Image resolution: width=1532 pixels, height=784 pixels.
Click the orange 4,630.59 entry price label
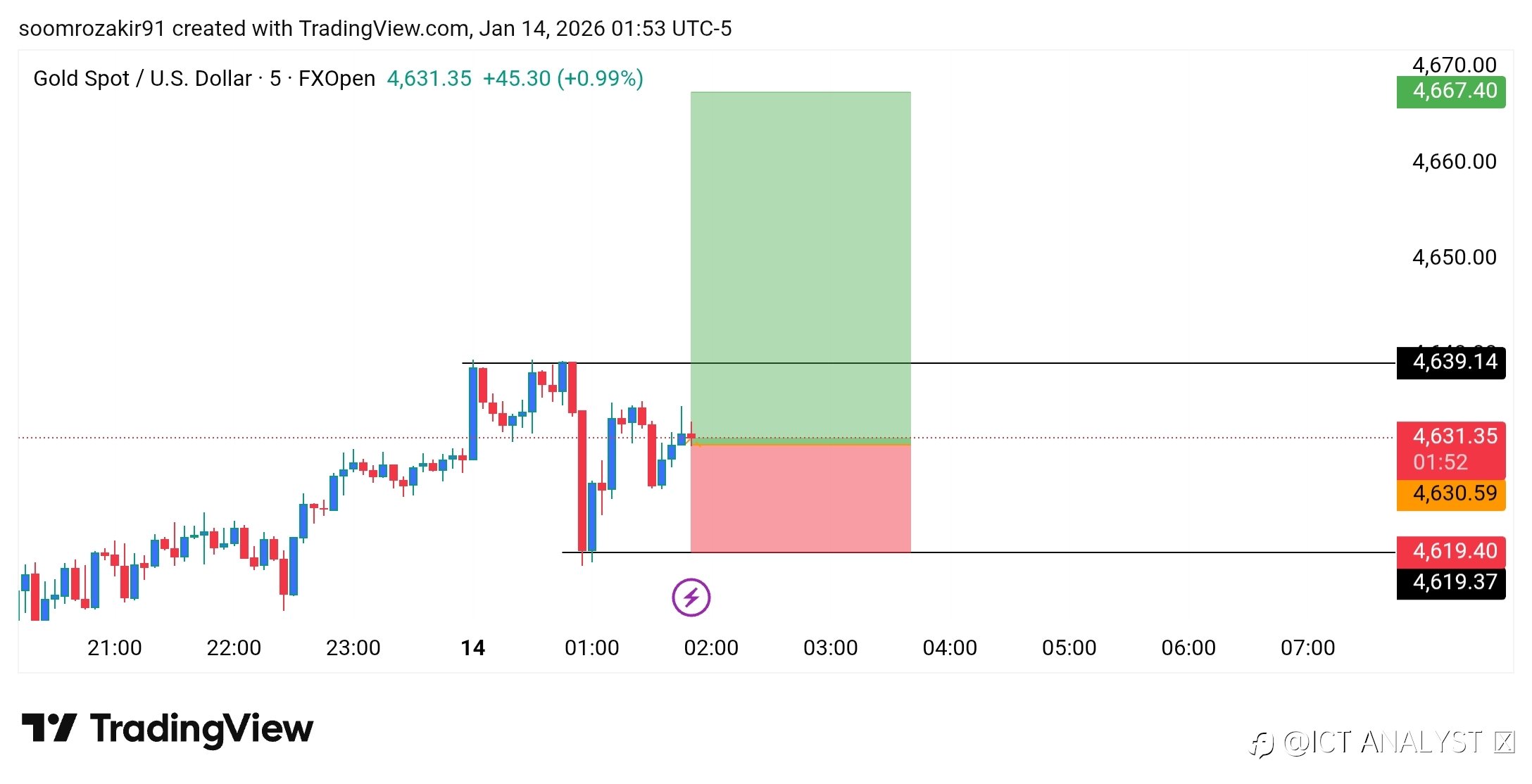click(1450, 494)
